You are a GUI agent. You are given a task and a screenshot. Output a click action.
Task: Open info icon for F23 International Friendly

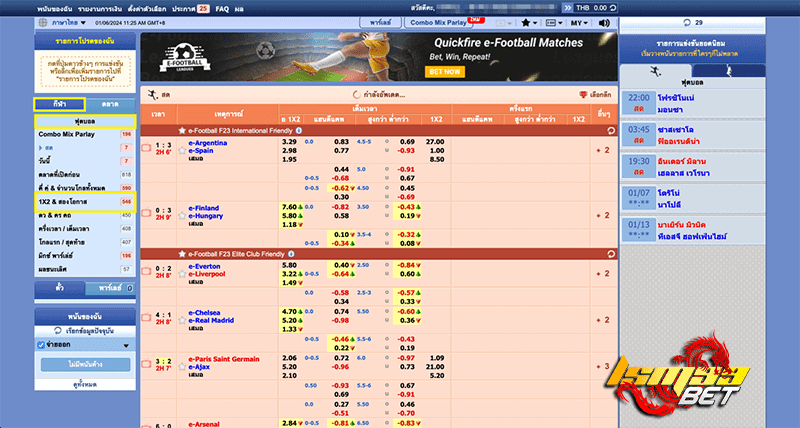pyautogui.click(x=299, y=131)
